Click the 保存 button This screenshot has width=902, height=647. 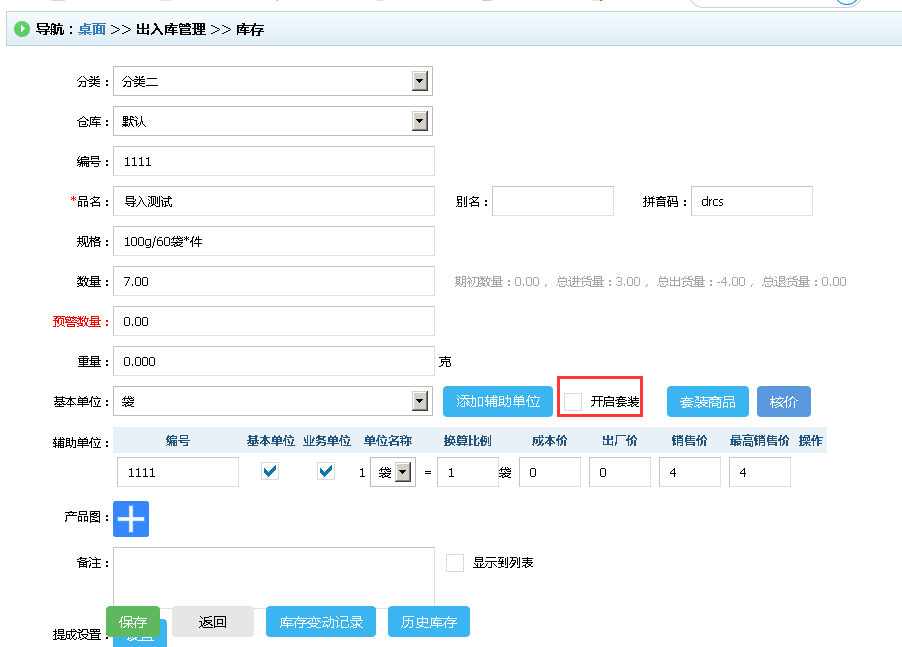click(133, 622)
